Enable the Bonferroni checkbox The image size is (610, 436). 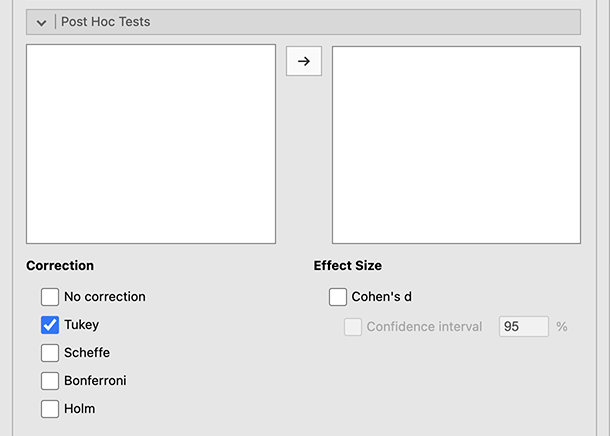50,381
